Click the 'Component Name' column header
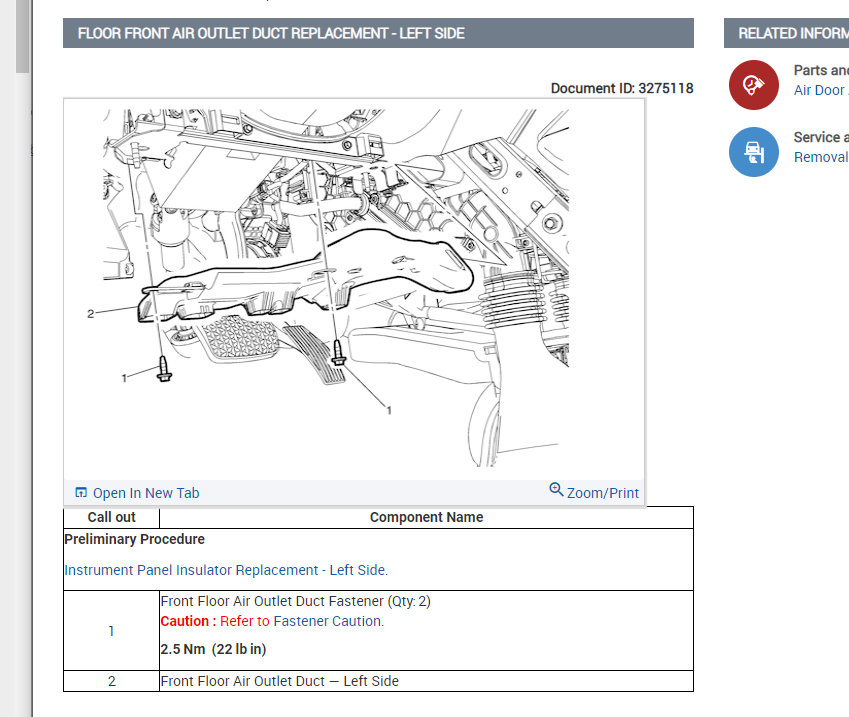 click(426, 517)
